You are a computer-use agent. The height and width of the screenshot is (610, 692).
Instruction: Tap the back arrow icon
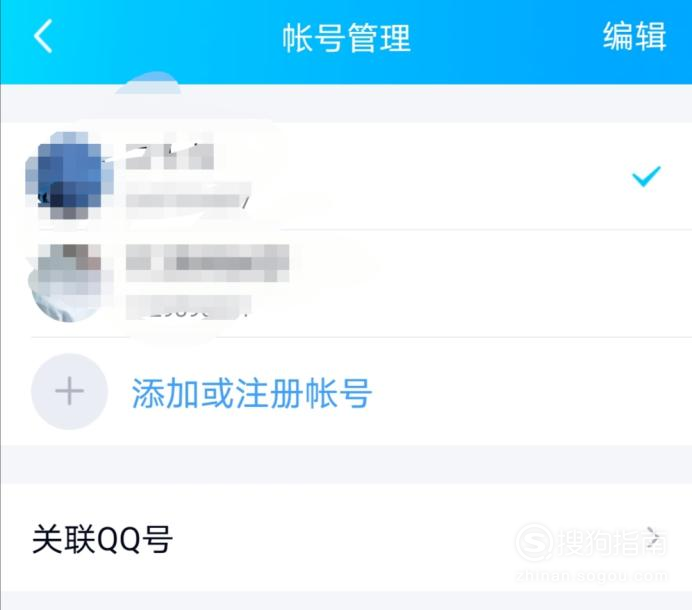tap(43, 36)
